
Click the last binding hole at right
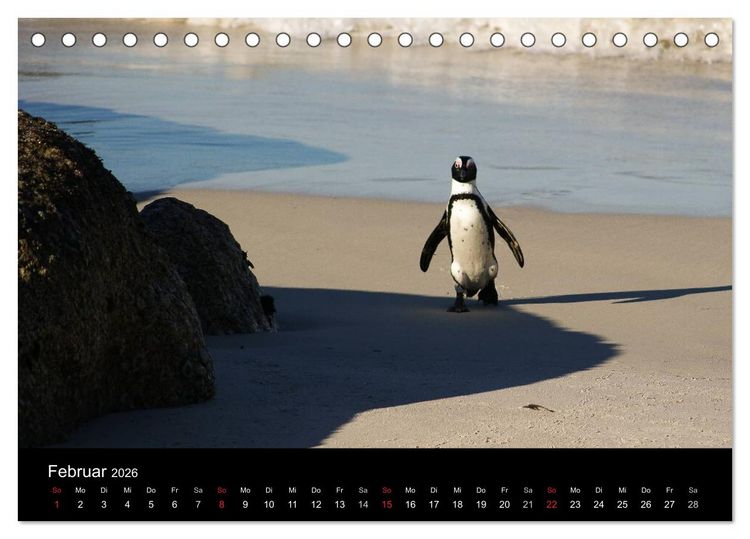coord(711,40)
